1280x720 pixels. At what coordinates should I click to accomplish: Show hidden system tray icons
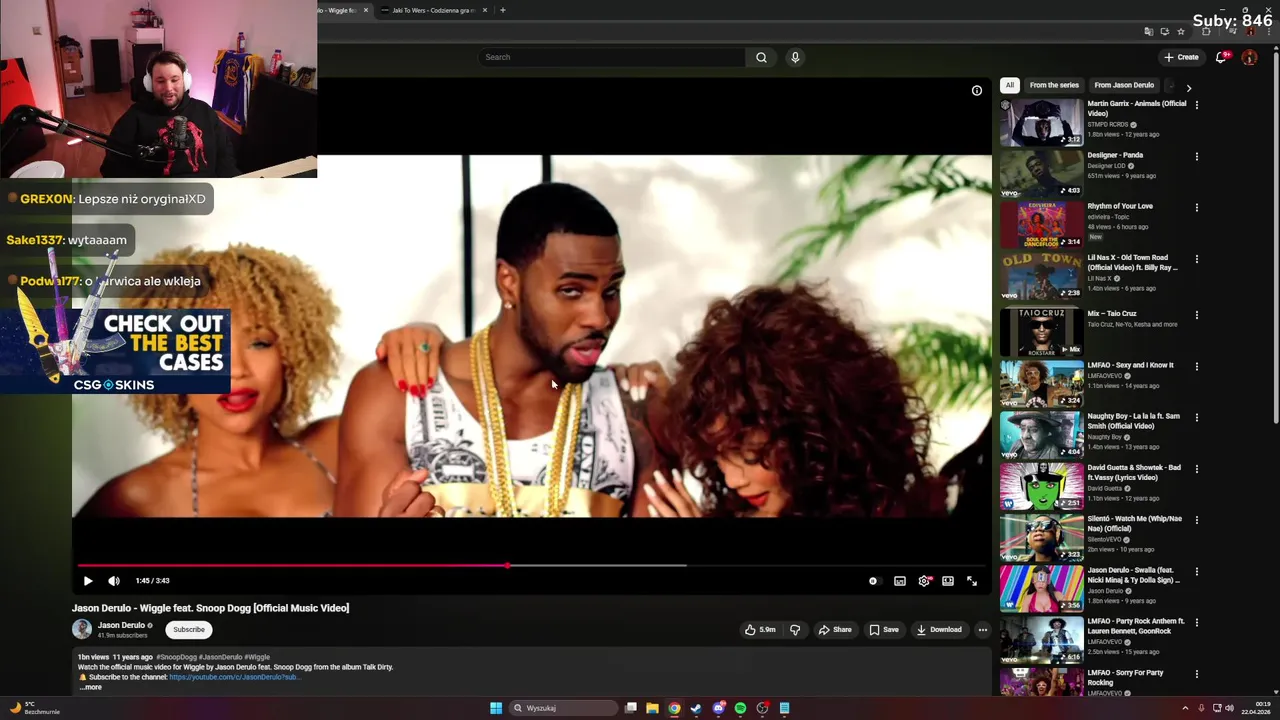coord(1185,708)
